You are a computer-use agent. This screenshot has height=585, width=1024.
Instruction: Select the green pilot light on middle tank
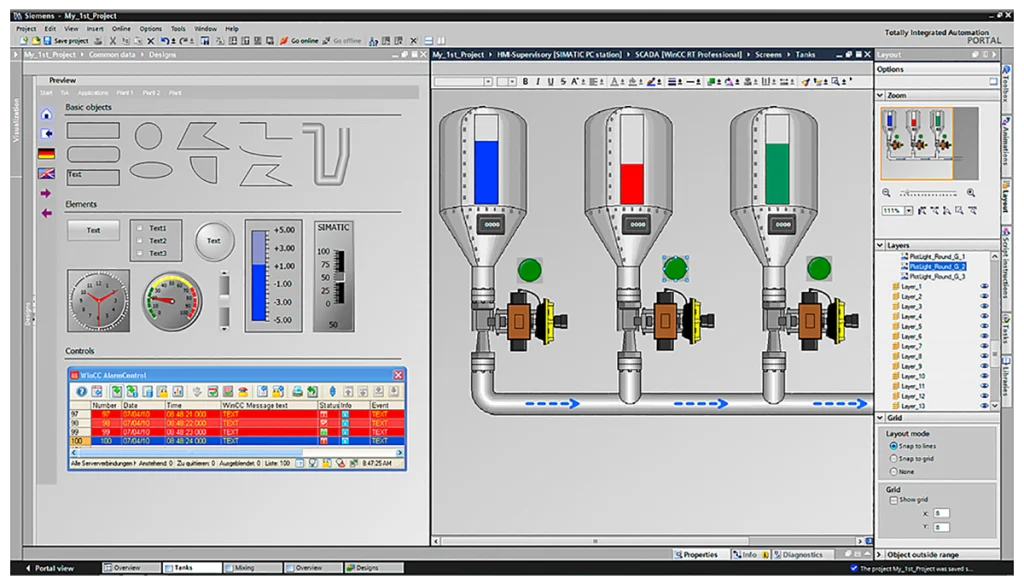click(x=675, y=268)
